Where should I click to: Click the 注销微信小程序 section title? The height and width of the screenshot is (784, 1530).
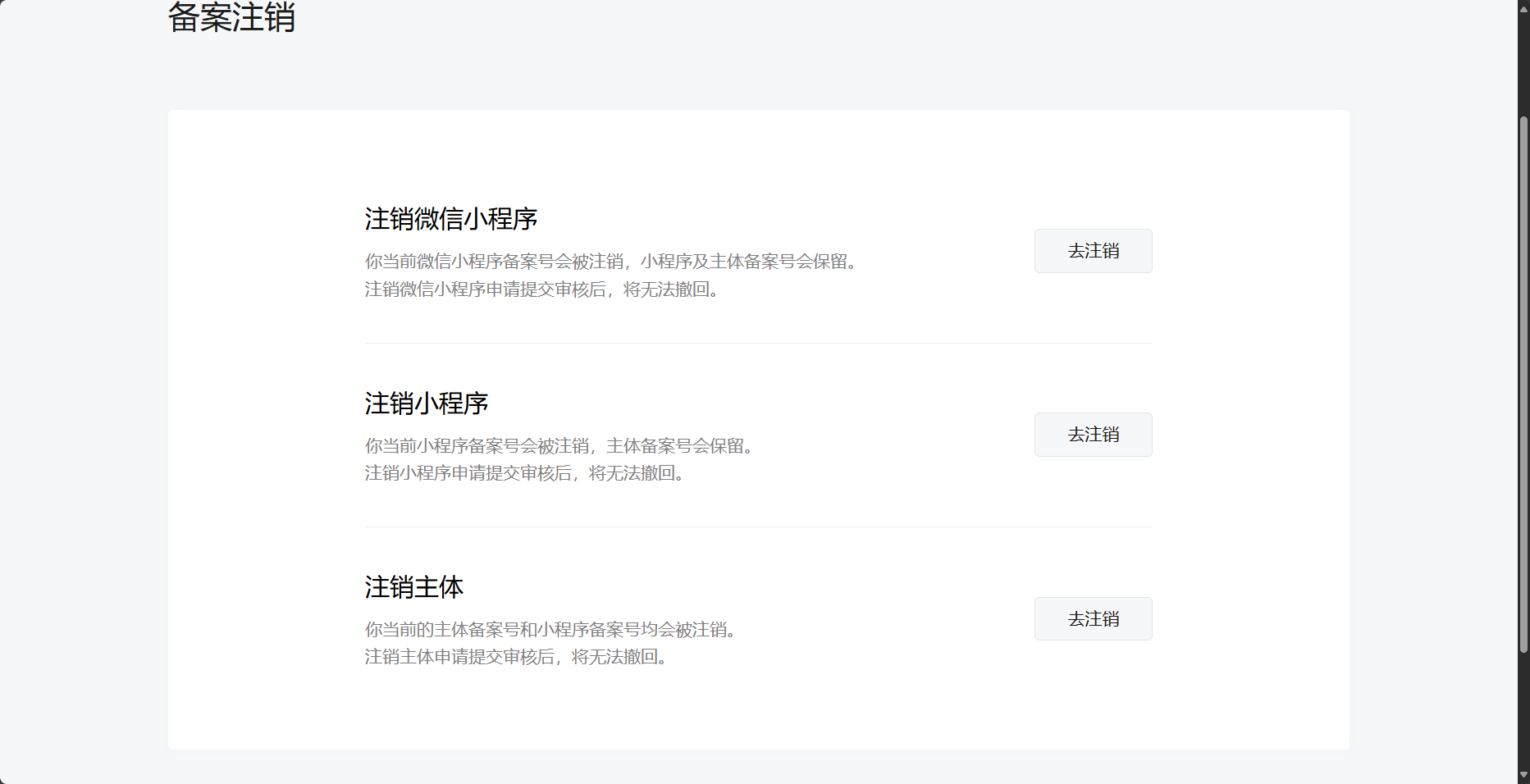pyautogui.click(x=451, y=219)
